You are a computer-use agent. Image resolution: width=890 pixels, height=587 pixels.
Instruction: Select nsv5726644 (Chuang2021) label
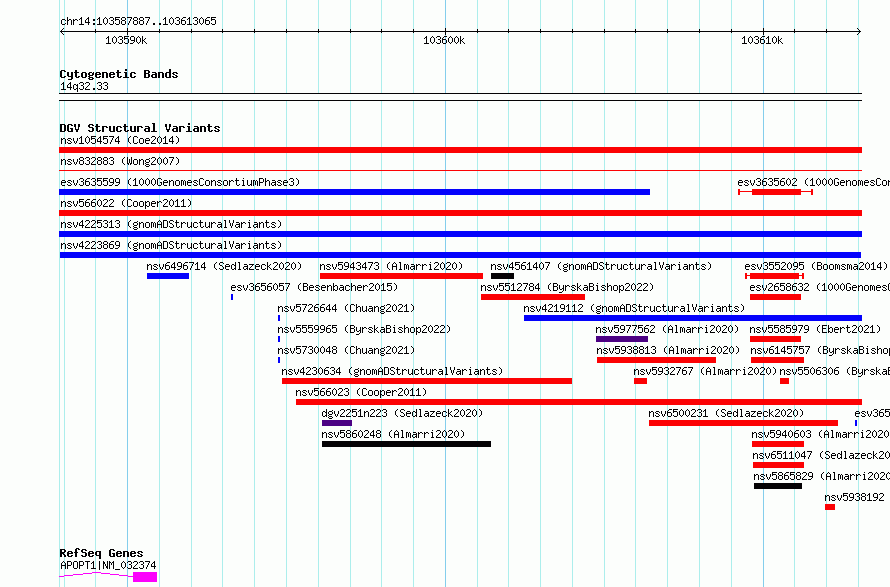pos(346,308)
